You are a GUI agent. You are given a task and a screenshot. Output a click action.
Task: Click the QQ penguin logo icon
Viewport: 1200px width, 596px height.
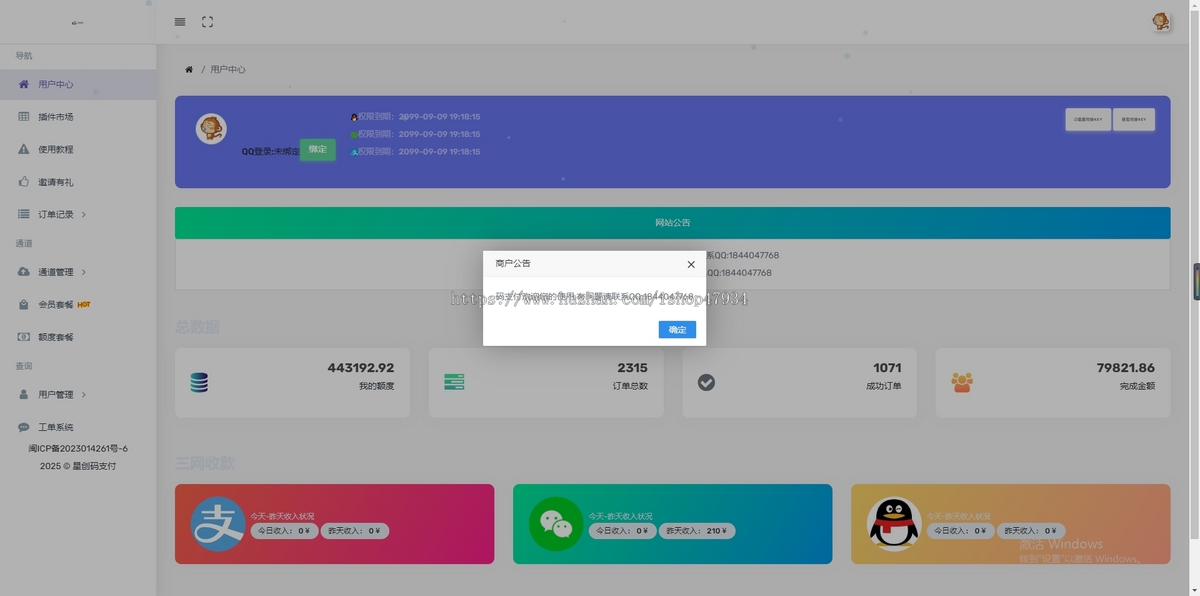(x=894, y=524)
